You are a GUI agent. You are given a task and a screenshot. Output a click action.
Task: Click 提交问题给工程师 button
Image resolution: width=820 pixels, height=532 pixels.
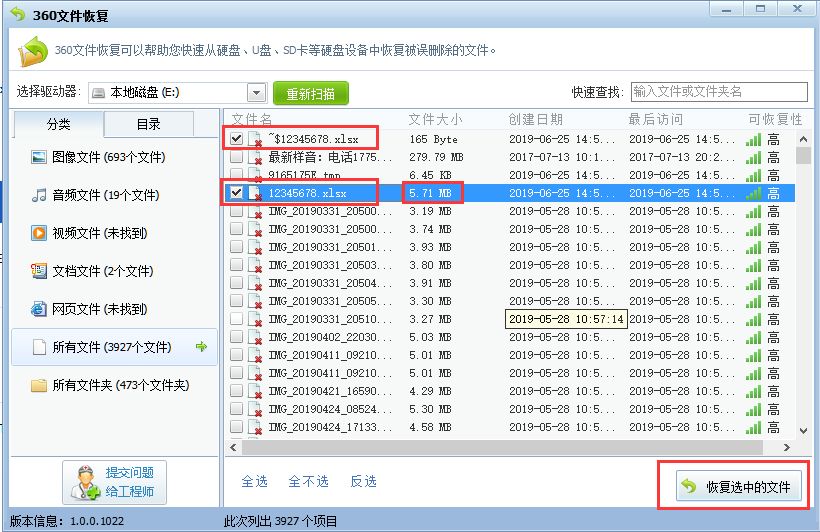(115, 482)
